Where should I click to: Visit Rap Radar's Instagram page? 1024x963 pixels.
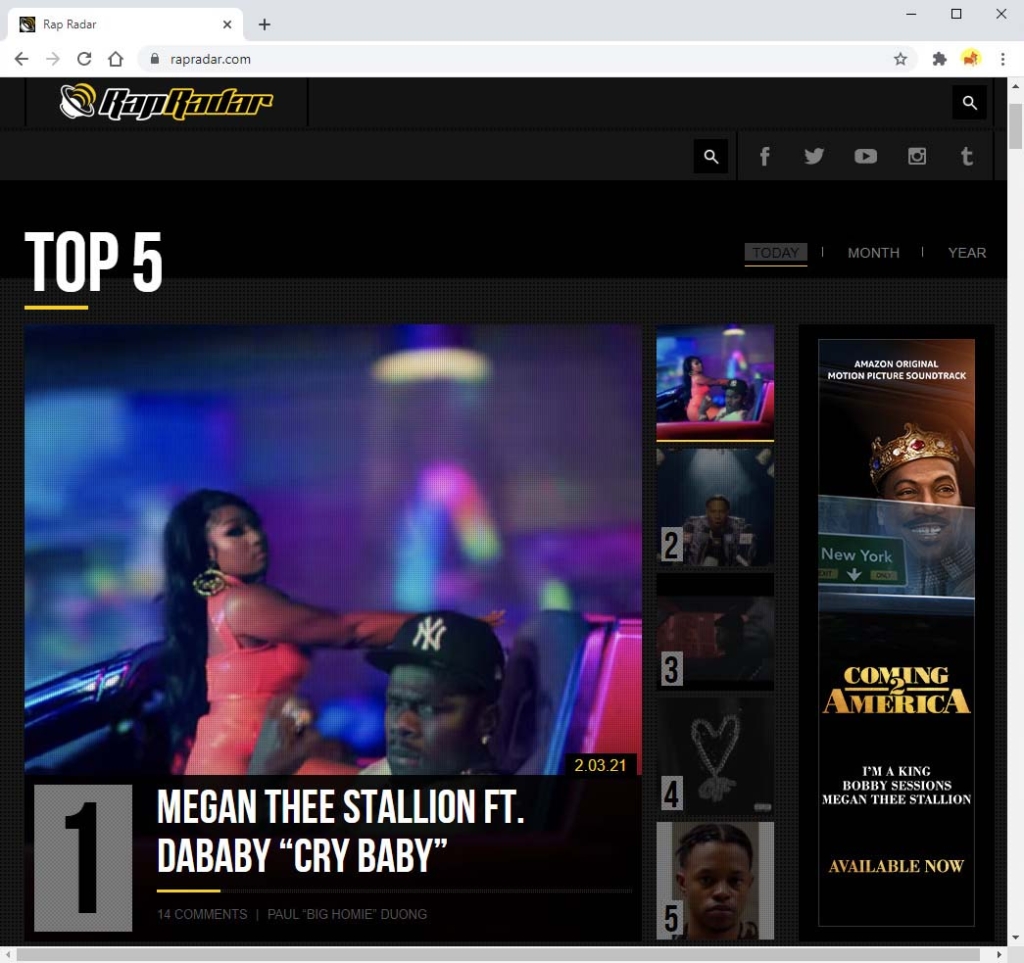917,156
